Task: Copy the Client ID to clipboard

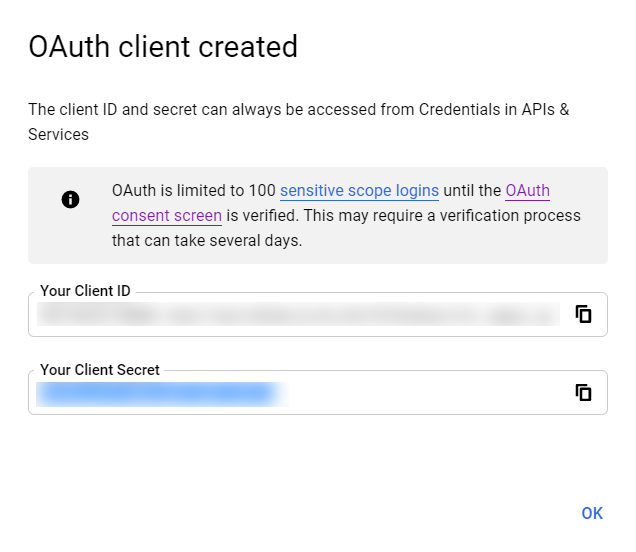Action: [x=584, y=314]
